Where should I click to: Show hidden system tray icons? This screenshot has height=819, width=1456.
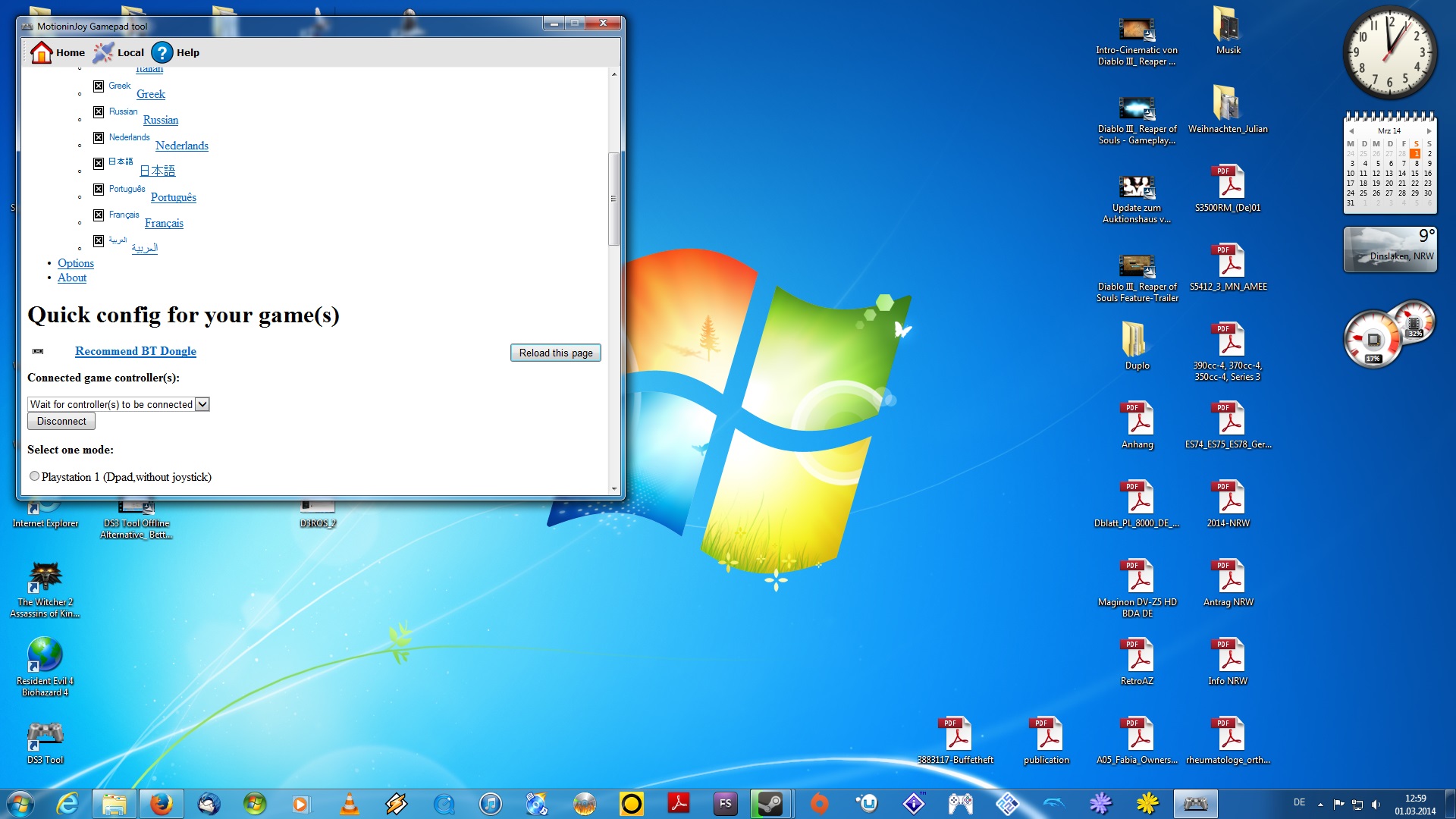tap(1320, 804)
